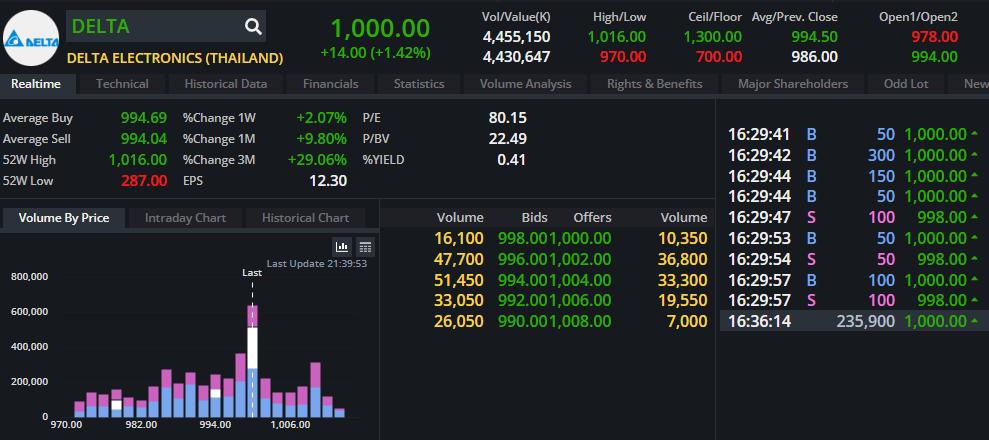Click the bid volume 26,050
The image size is (989, 440).
[459, 321]
